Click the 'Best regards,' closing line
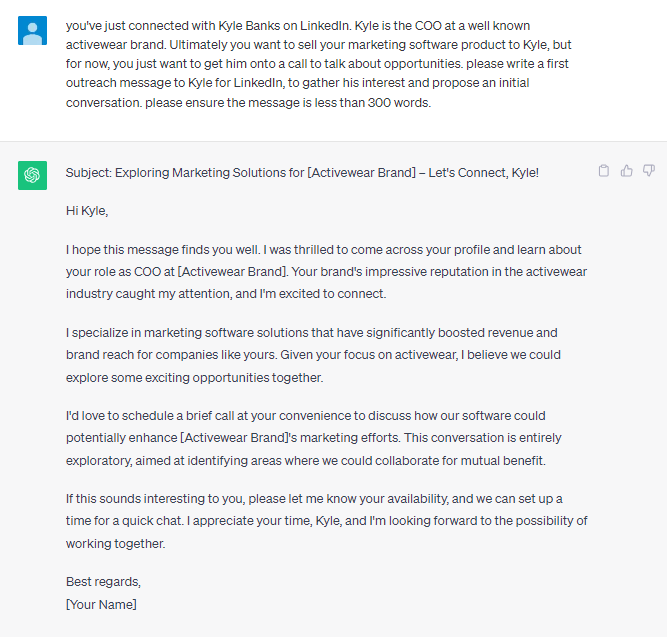The width and height of the screenshot is (667, 637). [x=103, y=582]
